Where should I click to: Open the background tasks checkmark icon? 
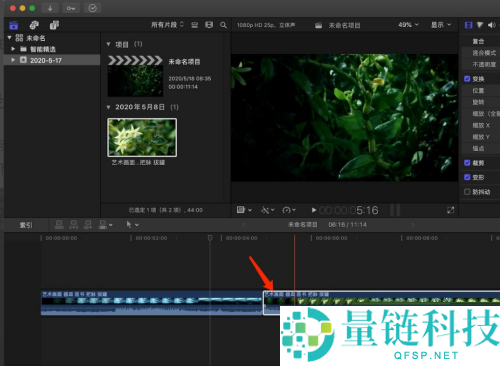(x=92, y=8)
